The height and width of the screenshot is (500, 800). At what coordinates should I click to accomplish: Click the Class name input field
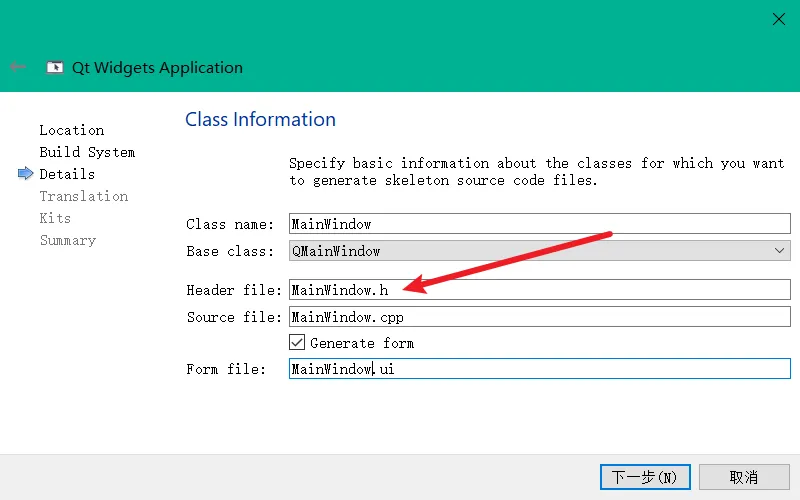pos(539,223)
